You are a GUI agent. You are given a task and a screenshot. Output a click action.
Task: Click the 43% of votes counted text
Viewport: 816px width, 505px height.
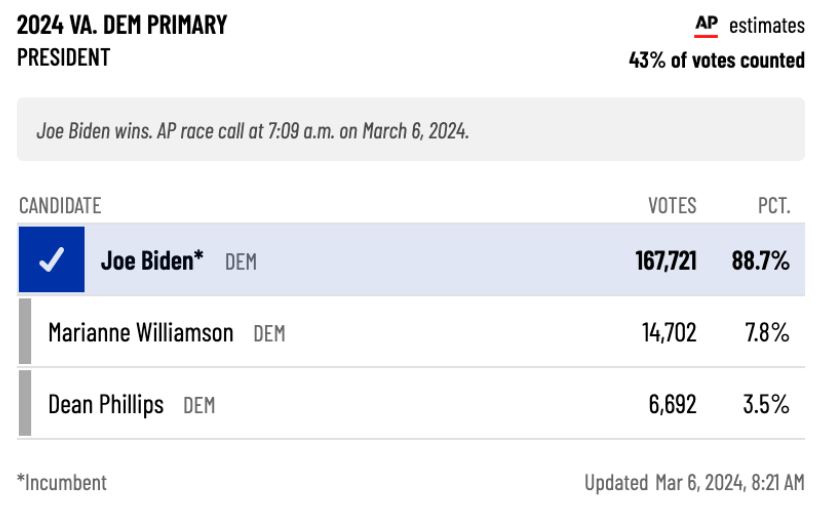[x=717, y=60]
